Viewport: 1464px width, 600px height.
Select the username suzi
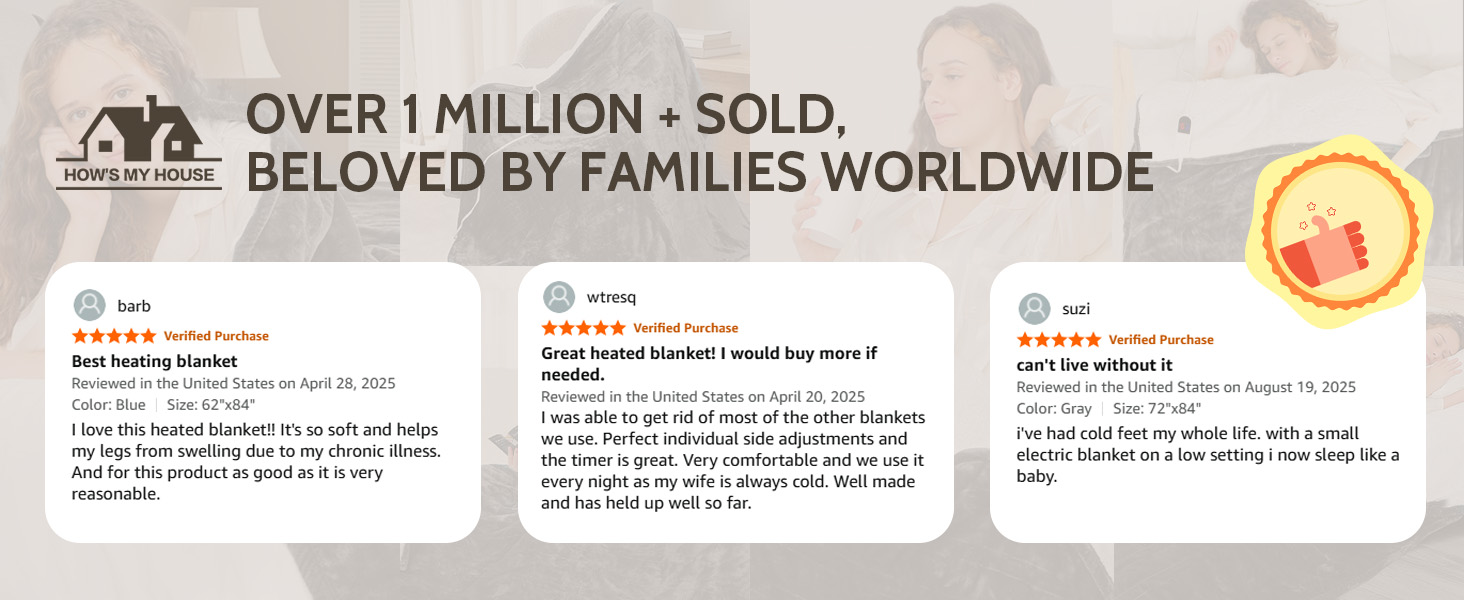(x=1076, y=309)
